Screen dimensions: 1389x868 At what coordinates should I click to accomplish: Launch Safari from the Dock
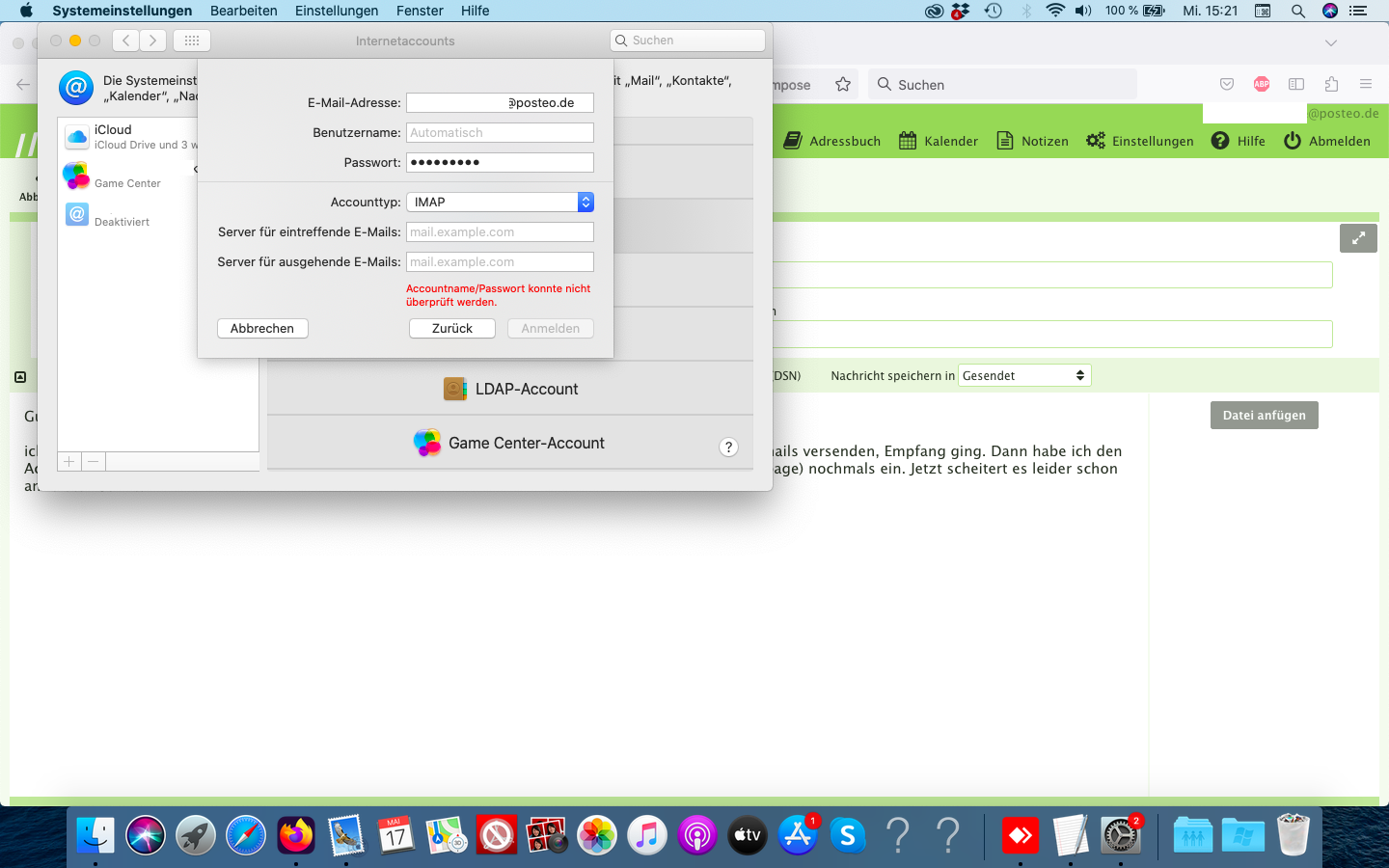point(246,835)
